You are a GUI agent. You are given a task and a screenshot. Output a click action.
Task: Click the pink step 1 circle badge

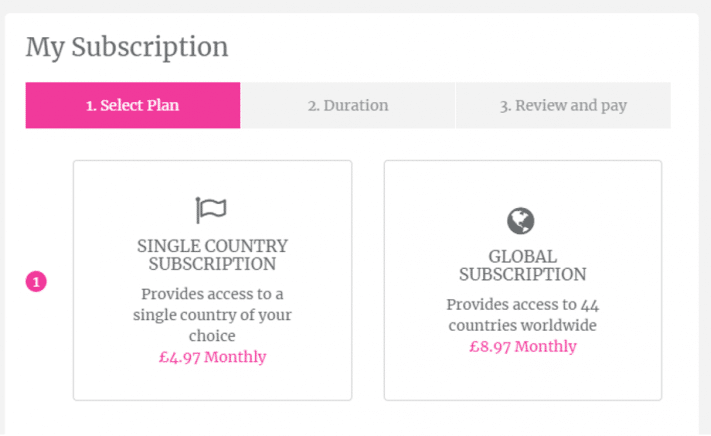[36, 281]
